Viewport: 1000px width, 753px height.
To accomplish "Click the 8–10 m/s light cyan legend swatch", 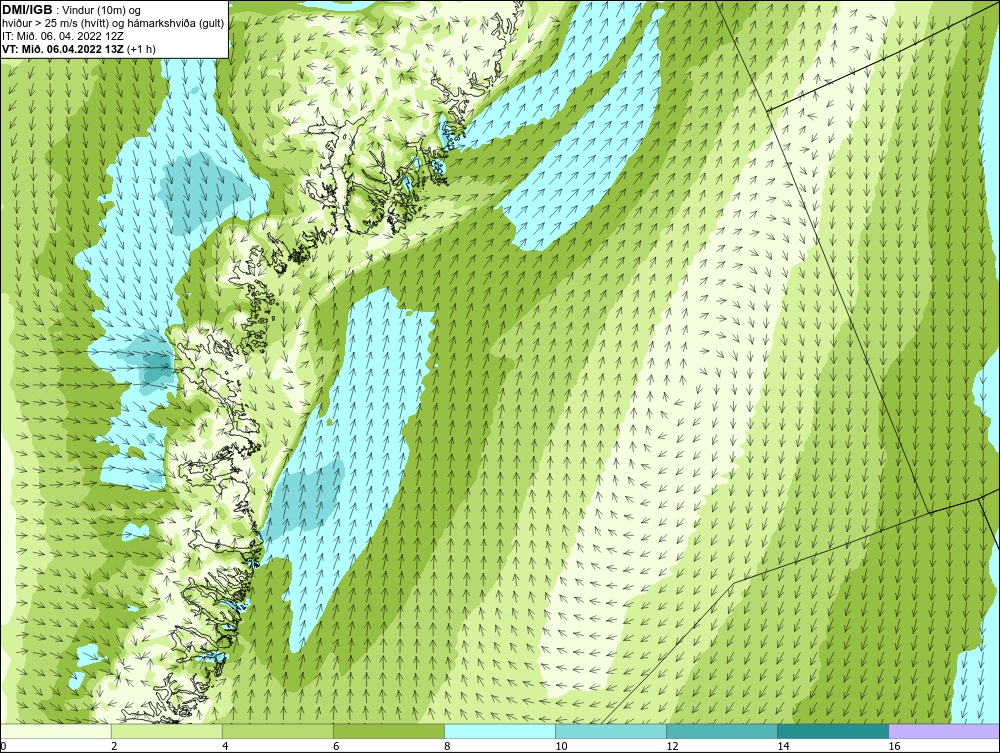I will 500,731.
